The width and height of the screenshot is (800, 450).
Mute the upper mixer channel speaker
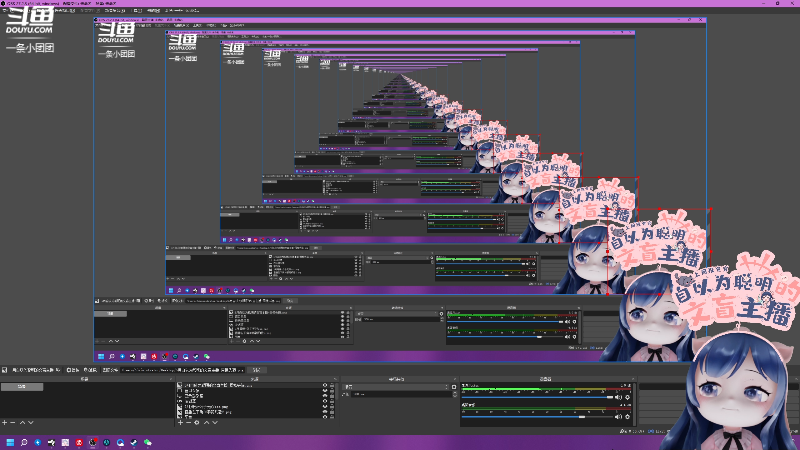click(x=618, y=397)
